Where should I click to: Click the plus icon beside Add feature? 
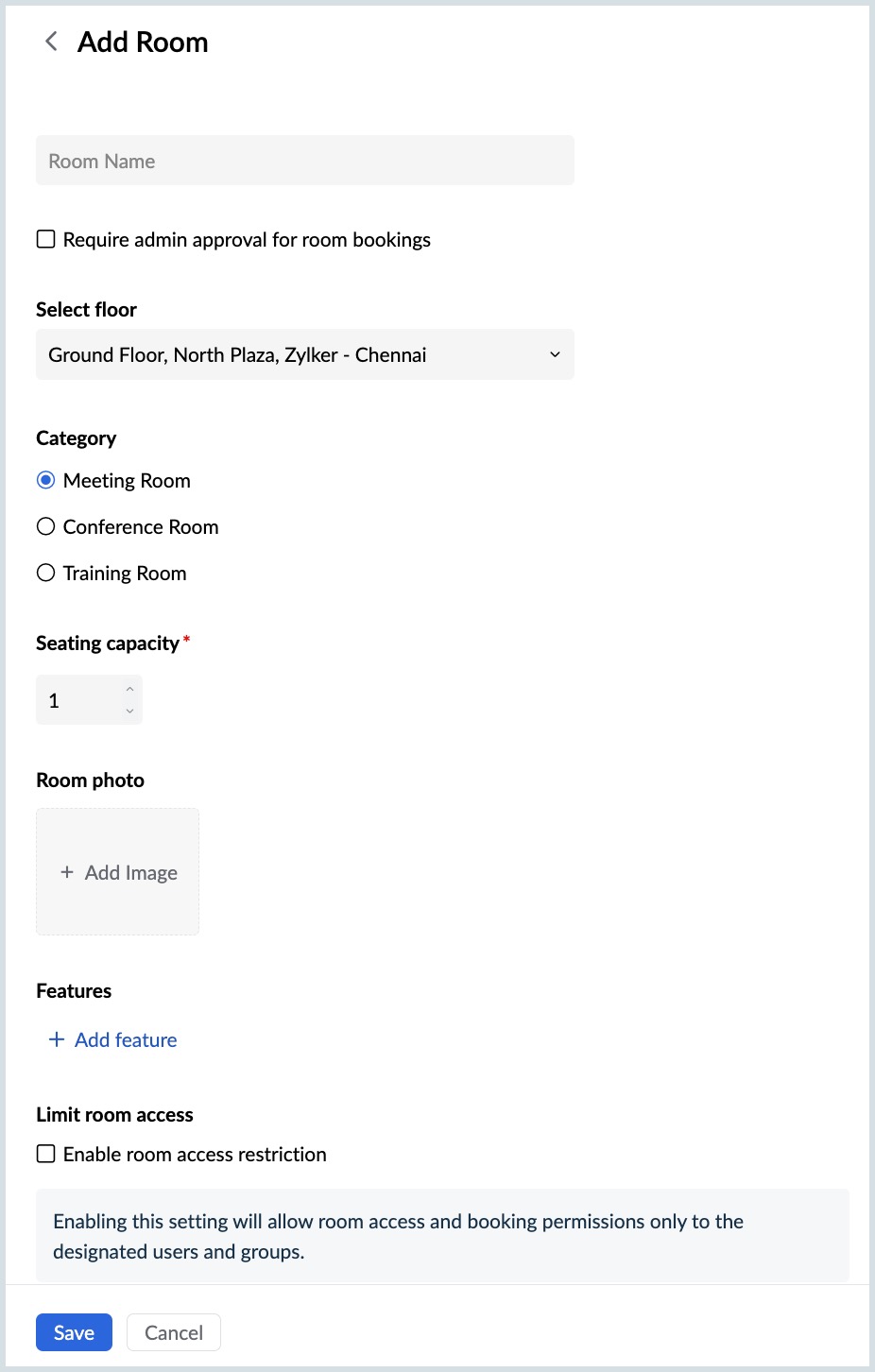(x=57, y=1039)
